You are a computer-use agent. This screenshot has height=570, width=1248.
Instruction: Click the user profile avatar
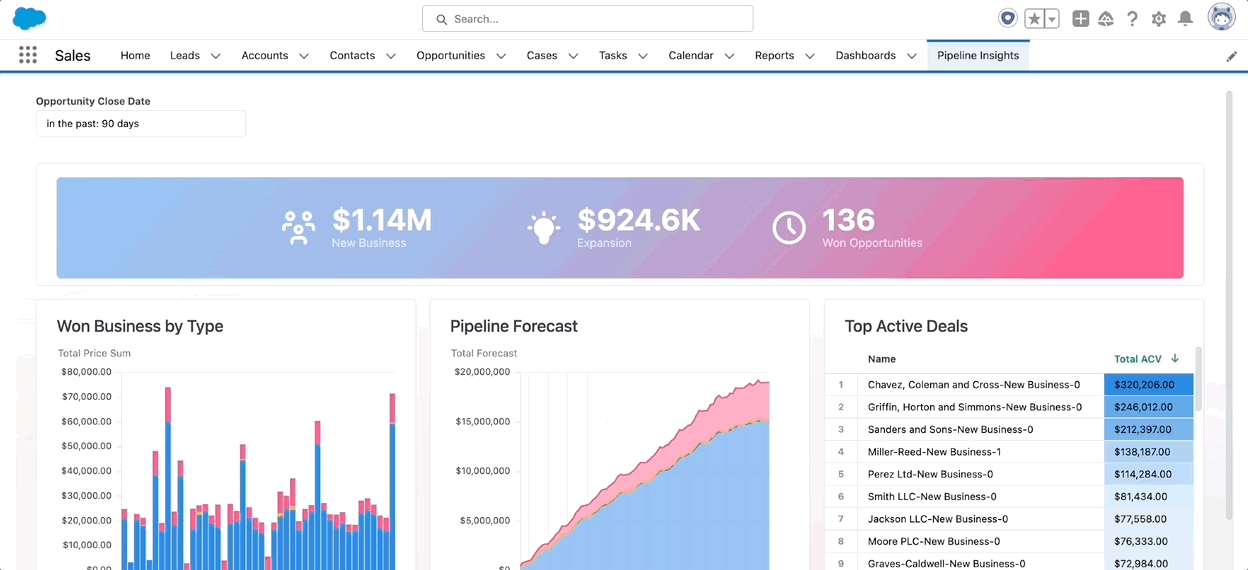tap(1222, 18)
